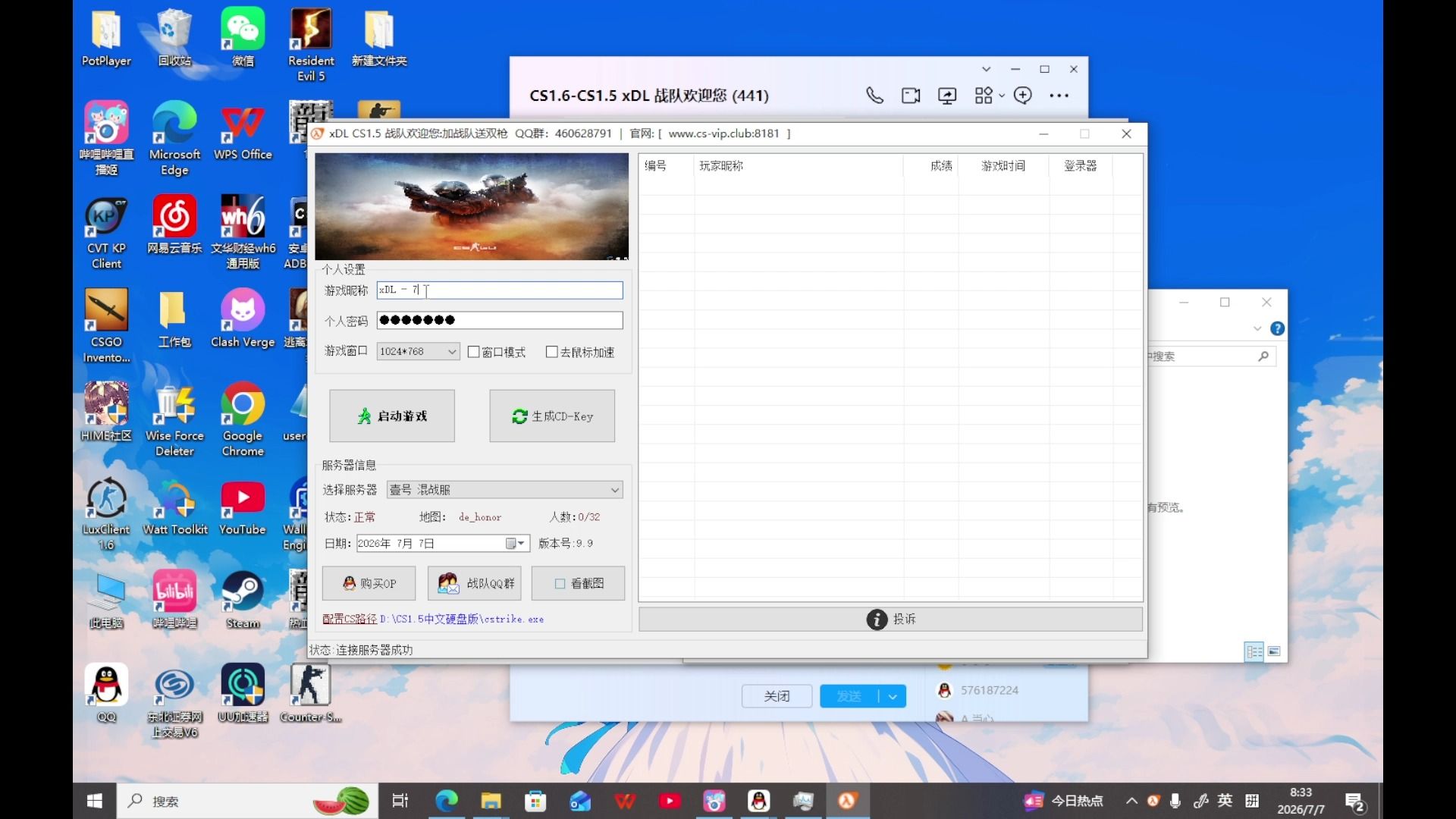
Task: Open UU加速器 desktop shortcut
Action: 243,693
